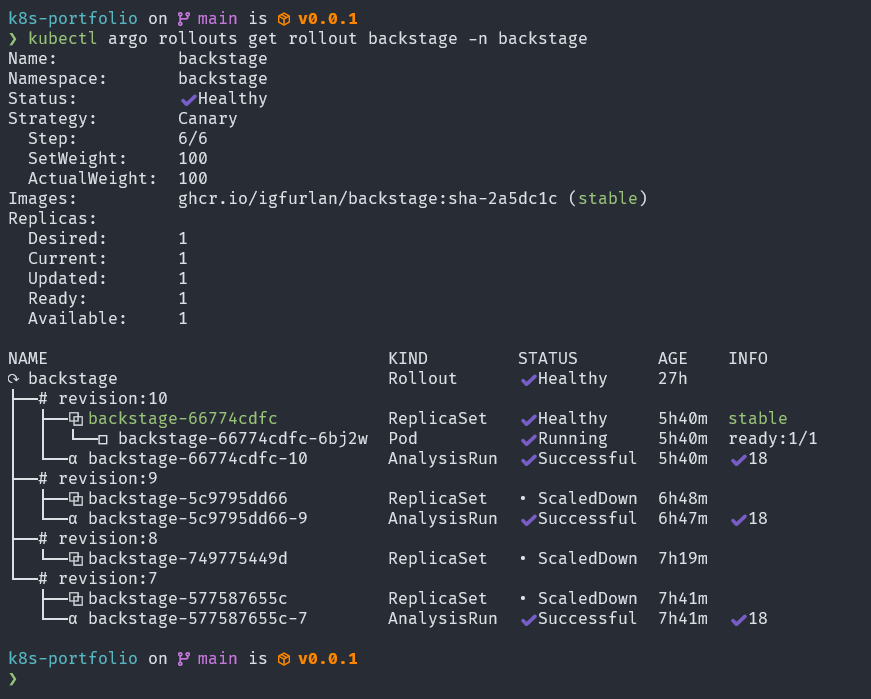Click the ReplicaSet icon for backstage-66774cdfc
Viewport: 871px width, 699px height.
[x=75, y=419]
